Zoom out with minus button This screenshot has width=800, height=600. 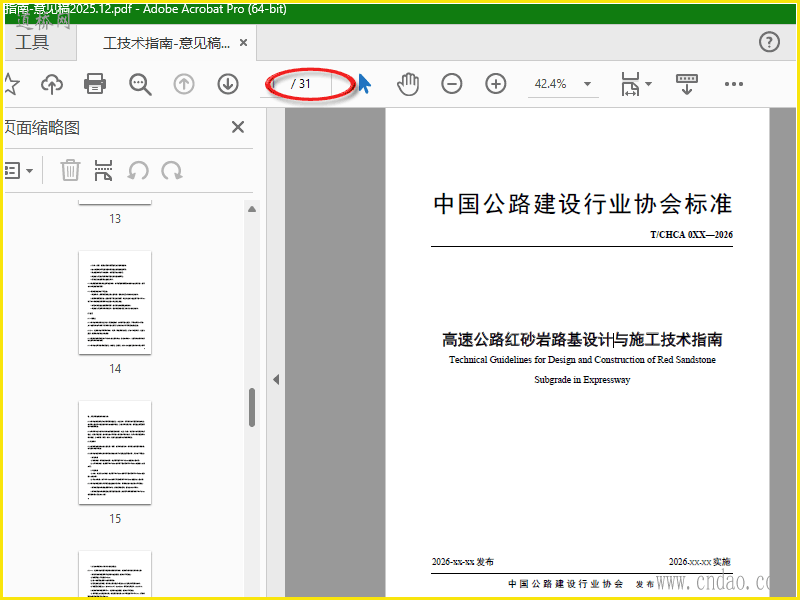pos(452,84)
